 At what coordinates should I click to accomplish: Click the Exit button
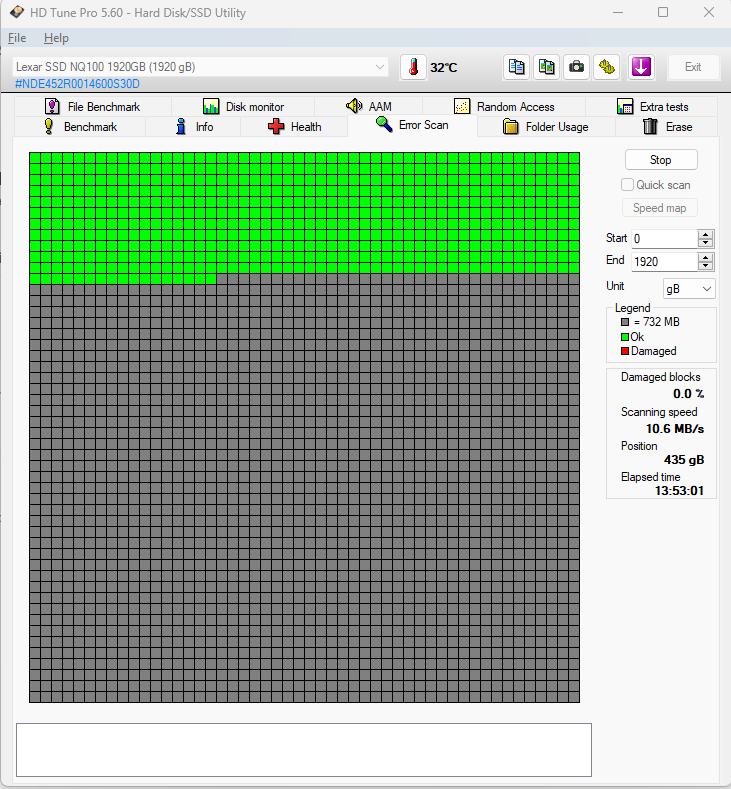click(x=693, y=67)
